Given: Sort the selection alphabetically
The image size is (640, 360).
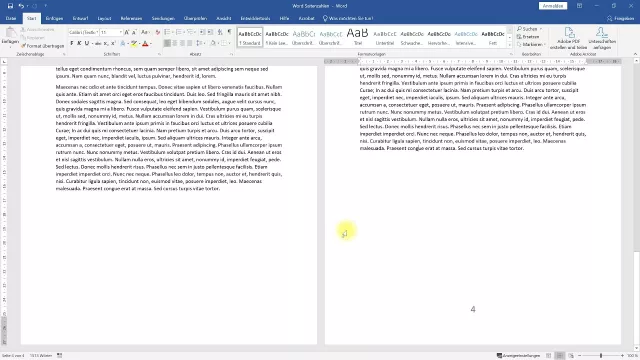Looking at the screenshot, I should coord(220,32).
